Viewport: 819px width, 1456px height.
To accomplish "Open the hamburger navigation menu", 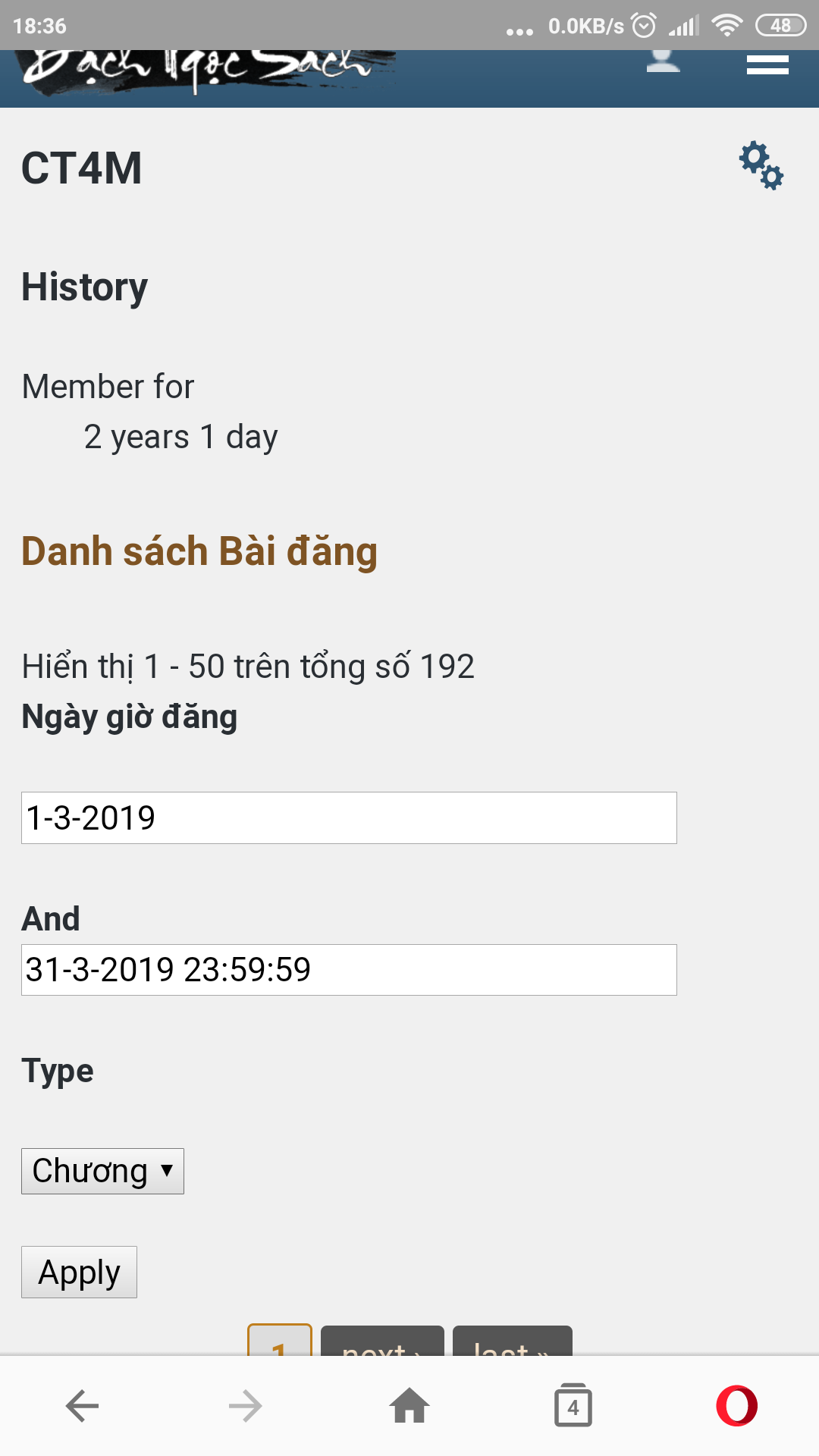I will 767,64.
